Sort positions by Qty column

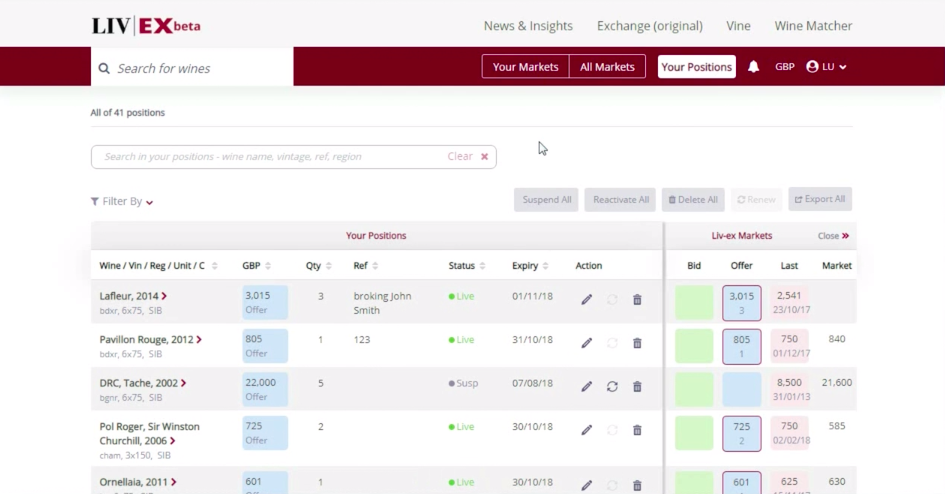pyautogui.click(x=328, y=266)
